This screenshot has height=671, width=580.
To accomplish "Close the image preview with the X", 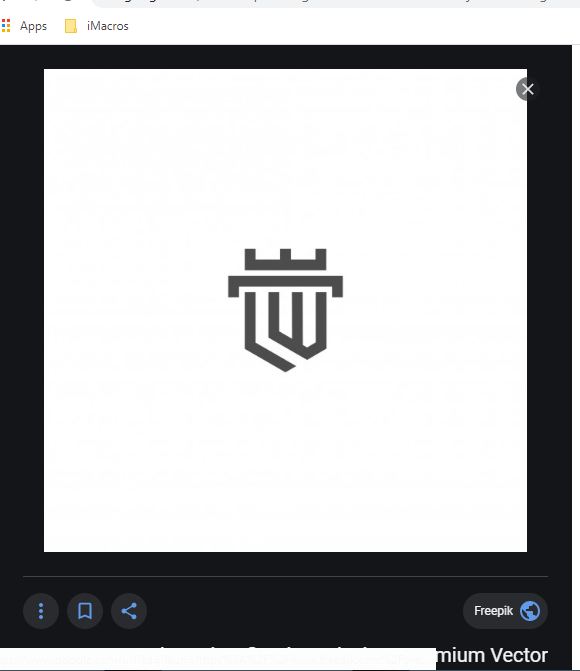I will 527,89.
